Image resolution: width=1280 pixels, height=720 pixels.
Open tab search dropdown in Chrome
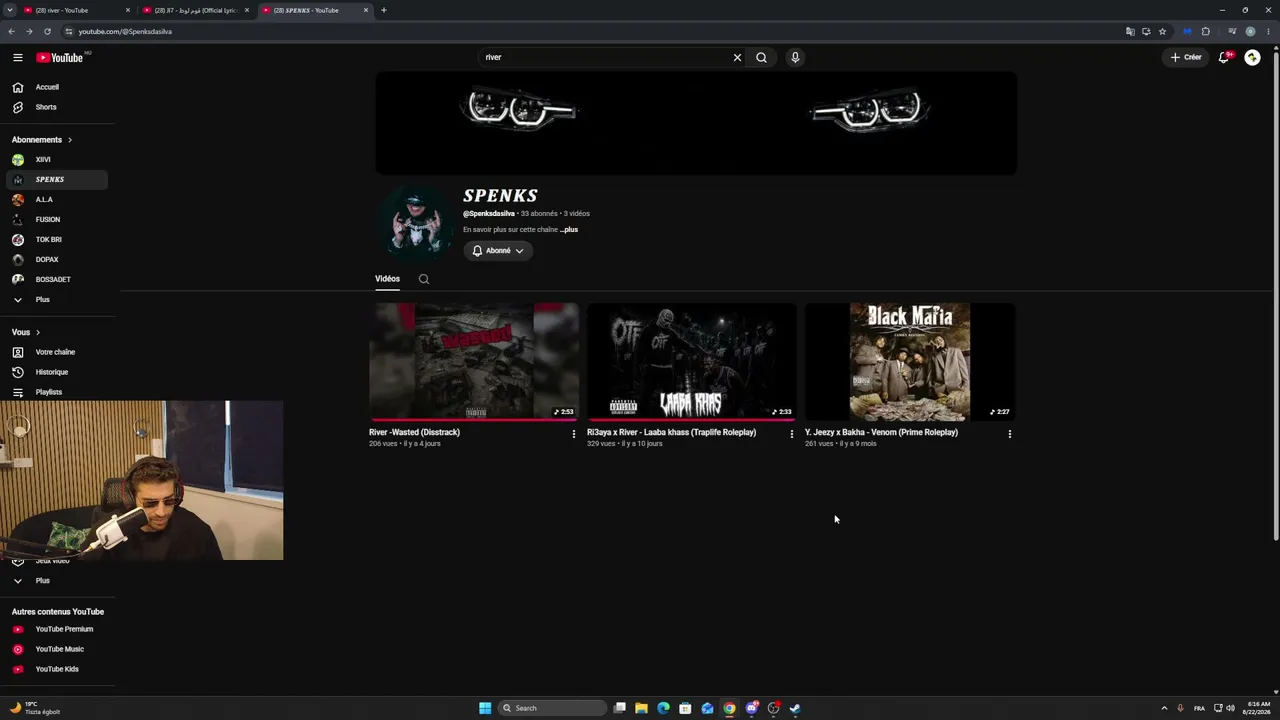(10, 10)
